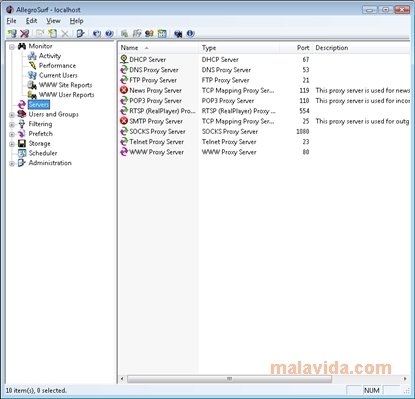The height and width of the screenshot is (399, 415).
Task: Click the POP3 Proxy Server row icon
Action: [x=124, y=100]
